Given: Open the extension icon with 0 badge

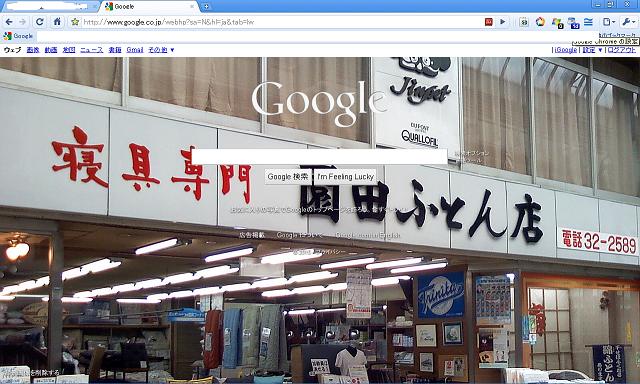Looking at the screenshot, I should 557,22.
